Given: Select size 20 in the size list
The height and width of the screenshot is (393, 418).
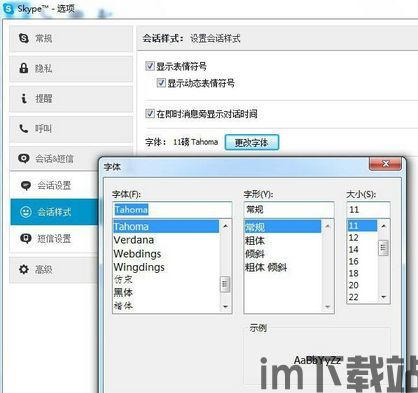Looking at the screenshot, I should (x=362, y=285).
